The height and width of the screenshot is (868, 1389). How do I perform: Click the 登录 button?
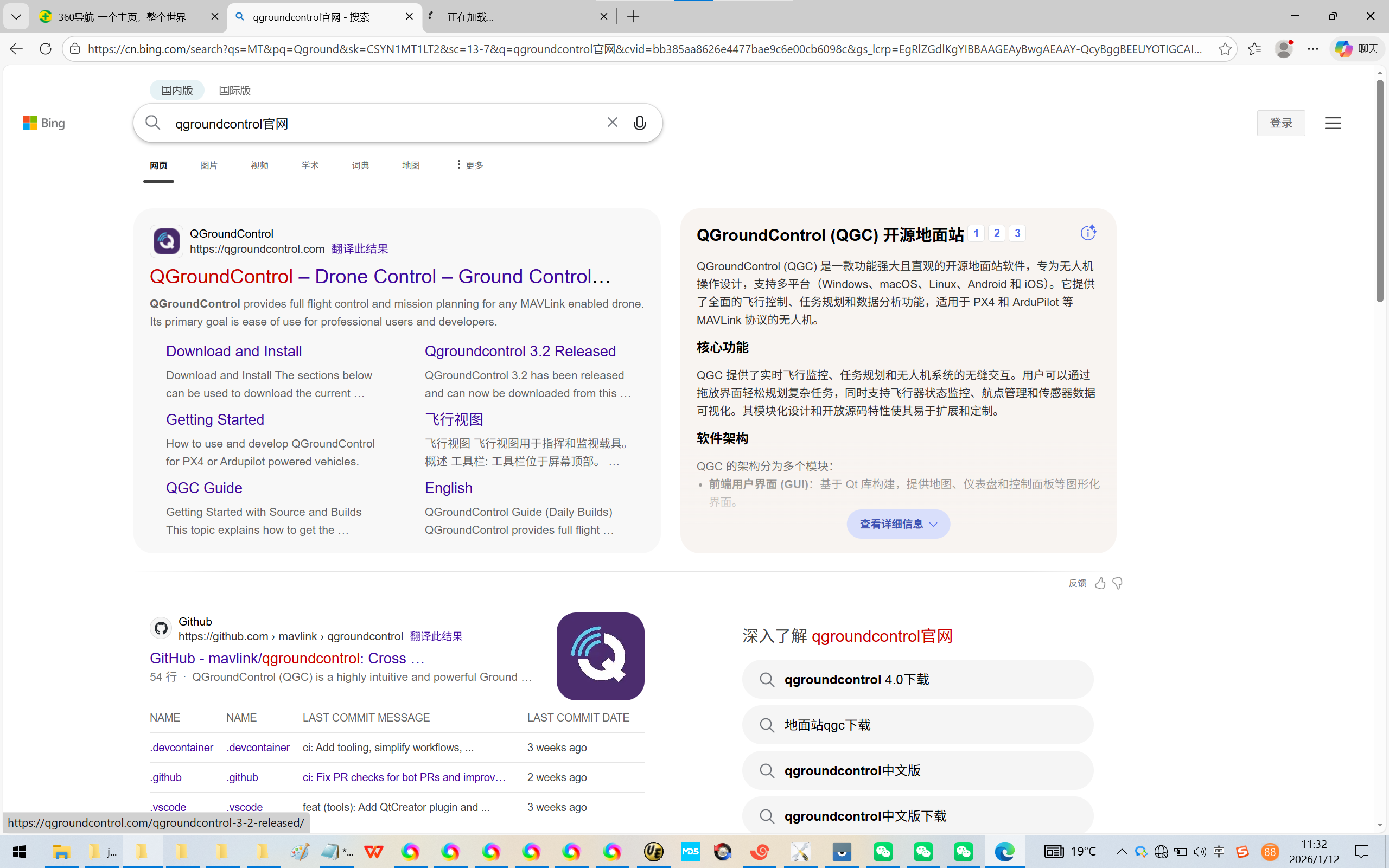(1280, 123)
